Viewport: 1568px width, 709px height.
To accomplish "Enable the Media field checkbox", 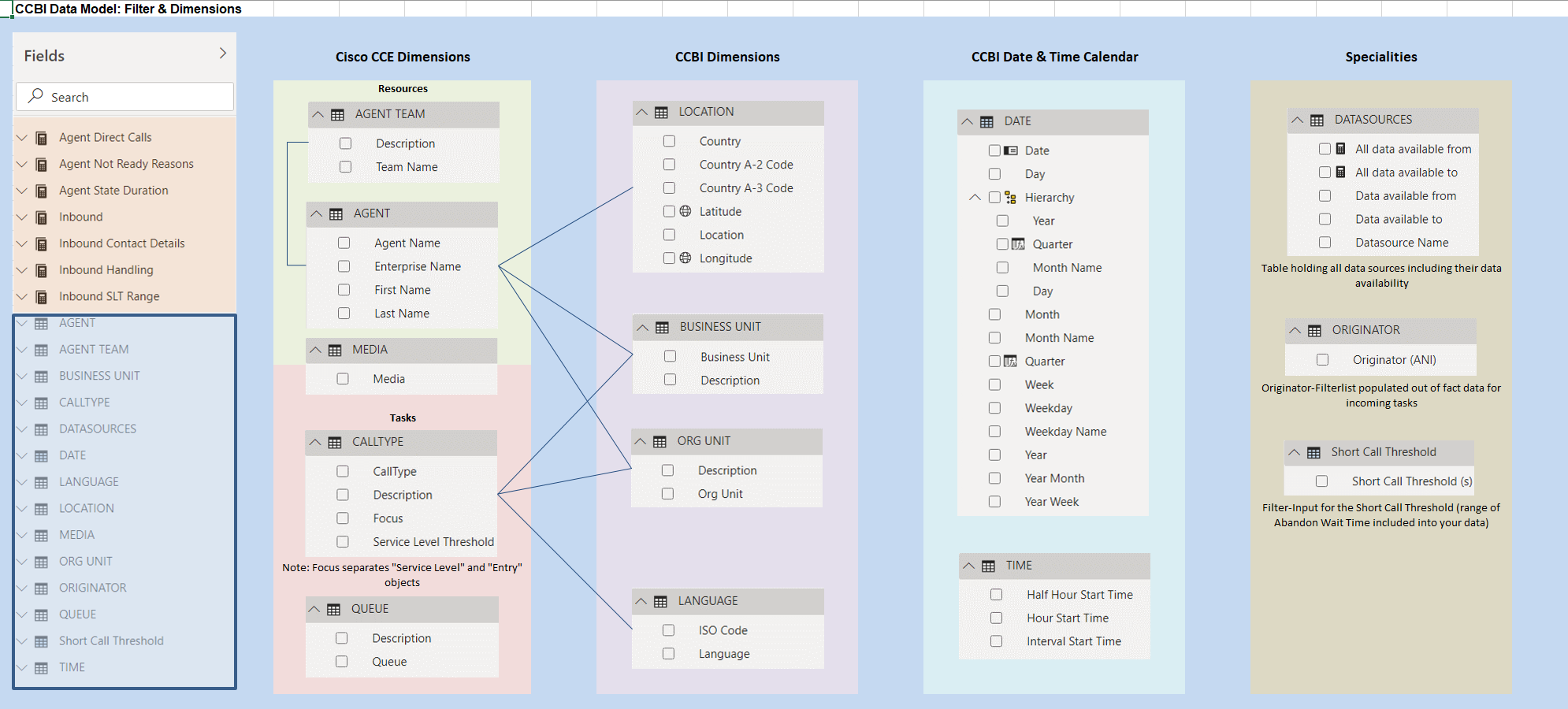I will (x=342, y=379).
